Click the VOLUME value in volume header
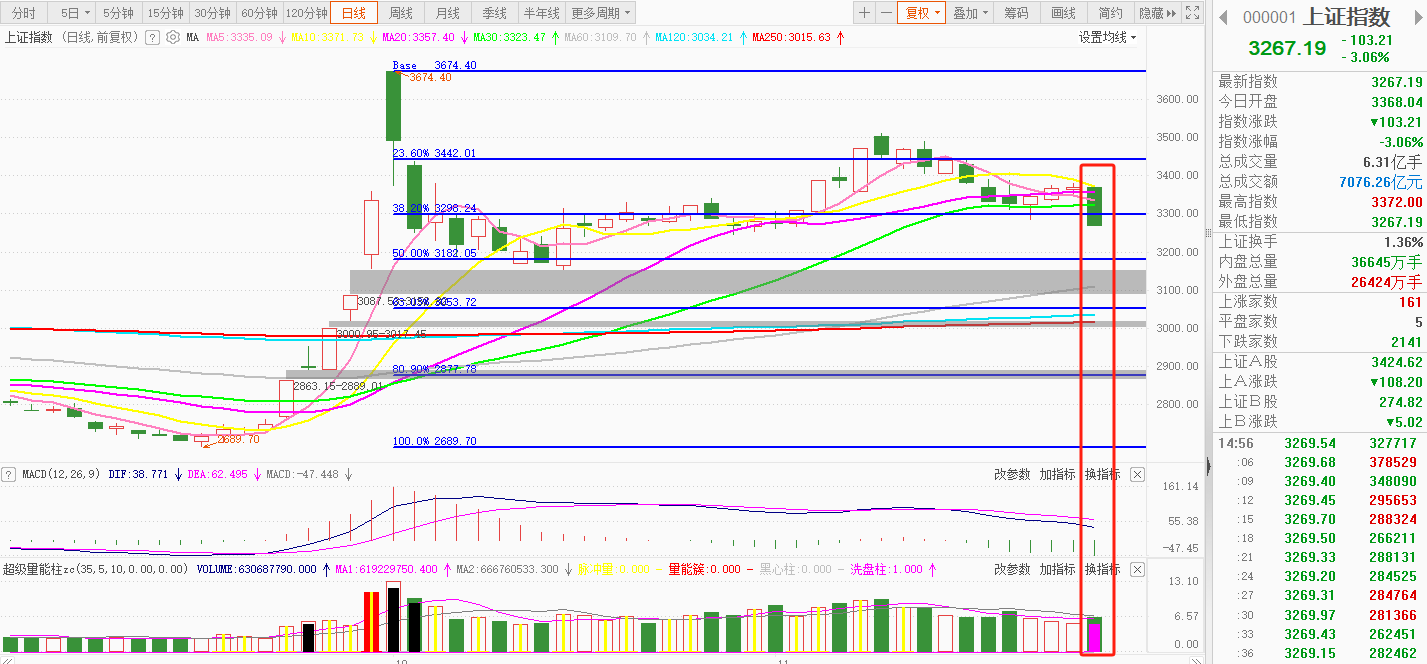This screenshot has height=664, width=1427. (x=255, y=569)
